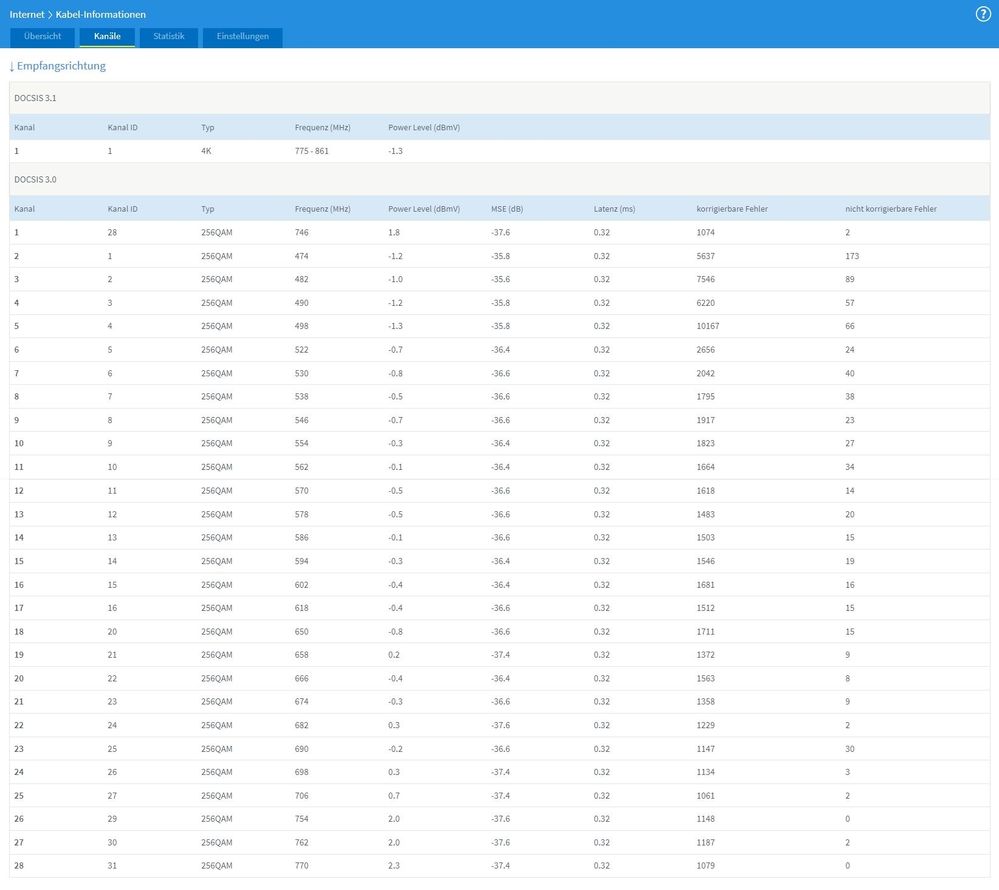999x890 pixels.
Task: Click the korrigierbare Fehler column header
Action: 732,209
